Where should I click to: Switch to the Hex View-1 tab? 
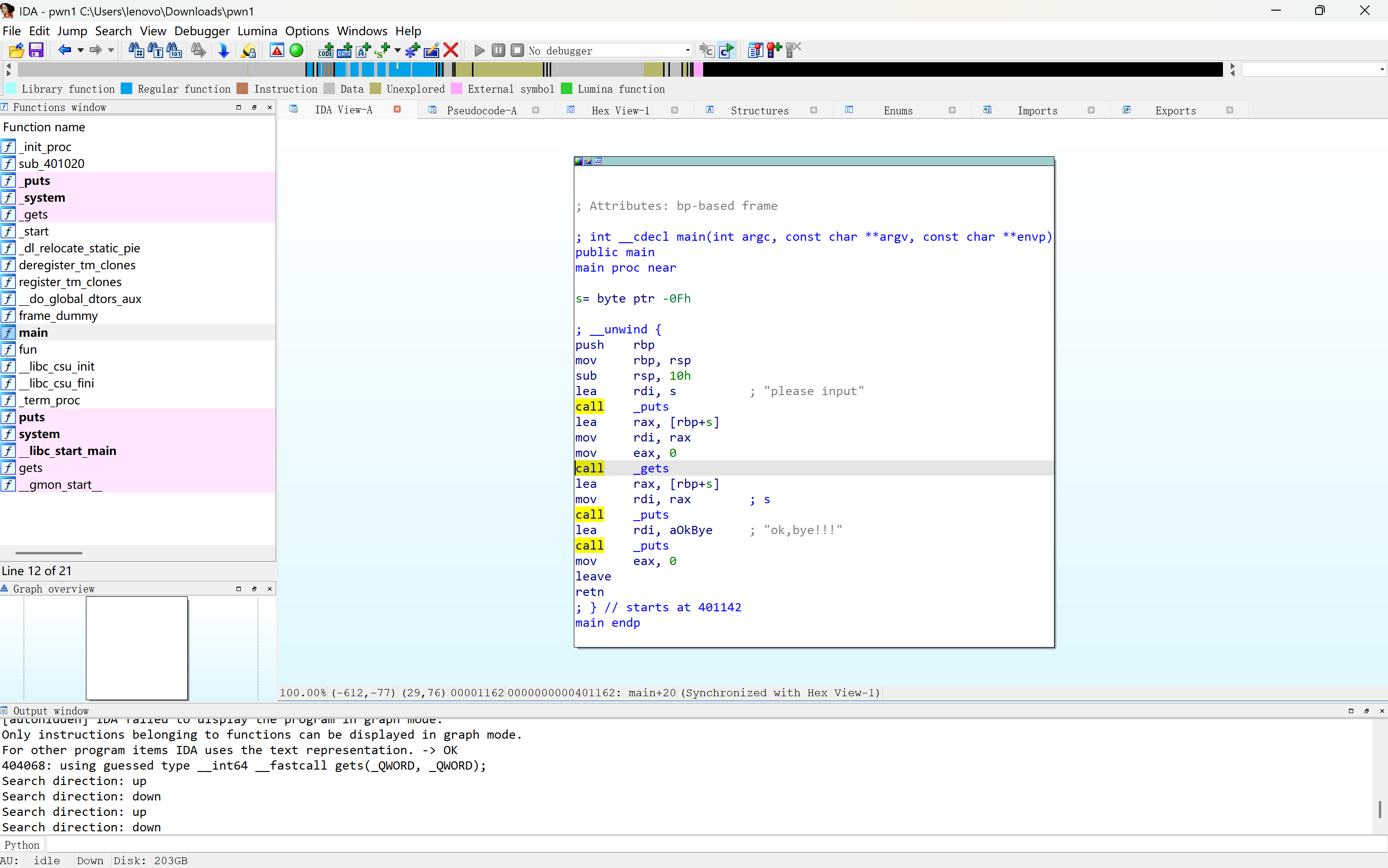click(620, 110)
